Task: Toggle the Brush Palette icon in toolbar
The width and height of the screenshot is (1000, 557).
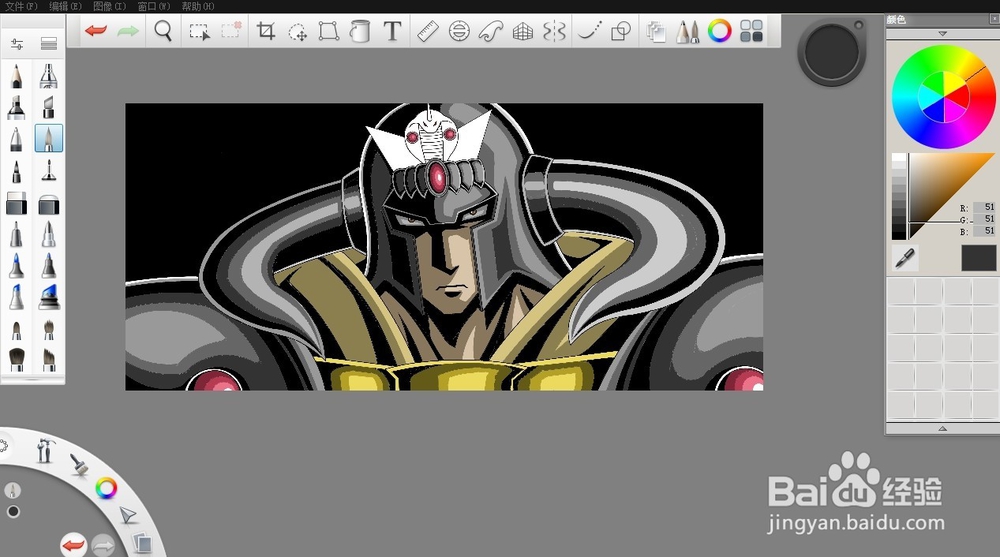Action: click(688, 31)
